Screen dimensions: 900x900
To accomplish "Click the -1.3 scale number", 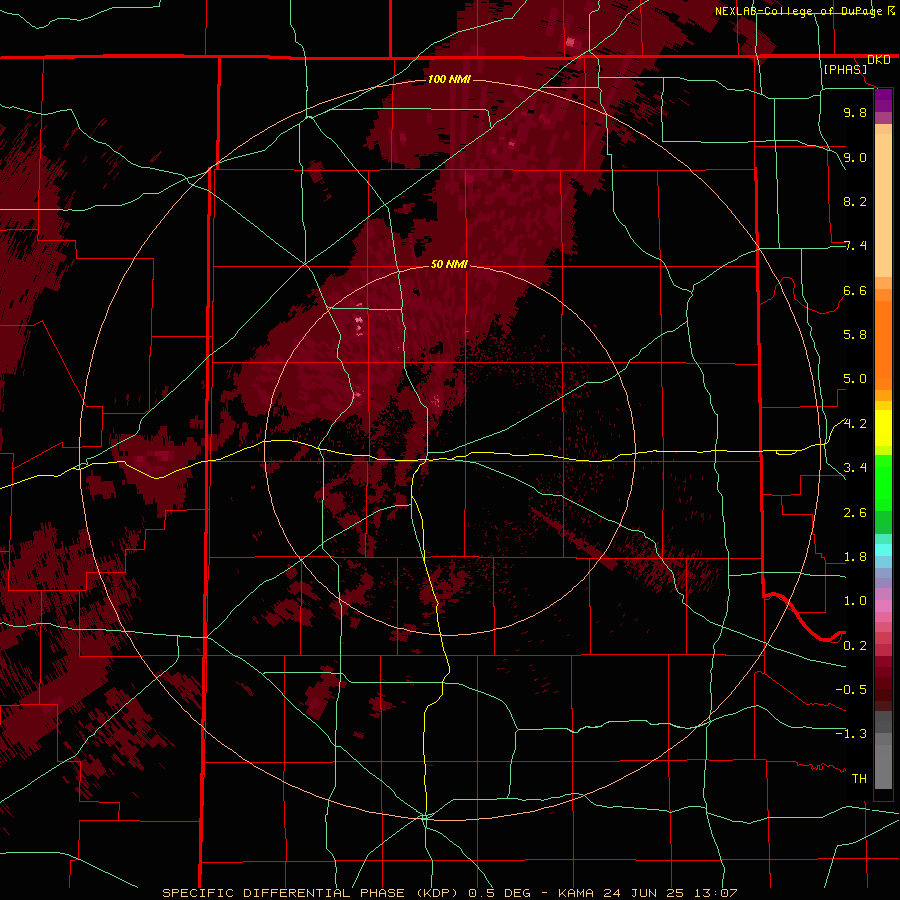I will point(851,734).
